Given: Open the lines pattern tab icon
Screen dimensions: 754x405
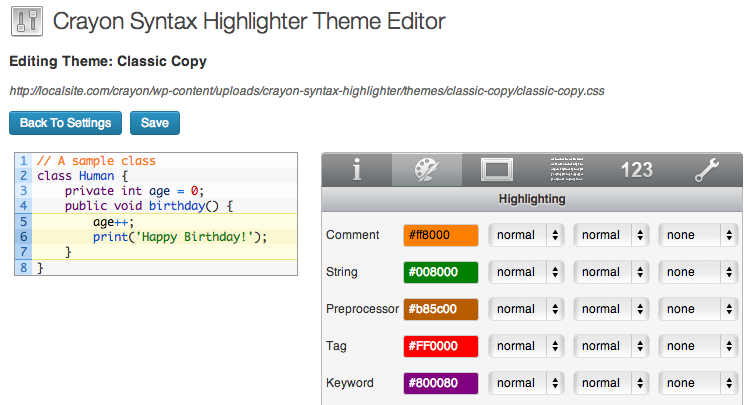Looking at the screenshot, I should [x=566, y=170].
